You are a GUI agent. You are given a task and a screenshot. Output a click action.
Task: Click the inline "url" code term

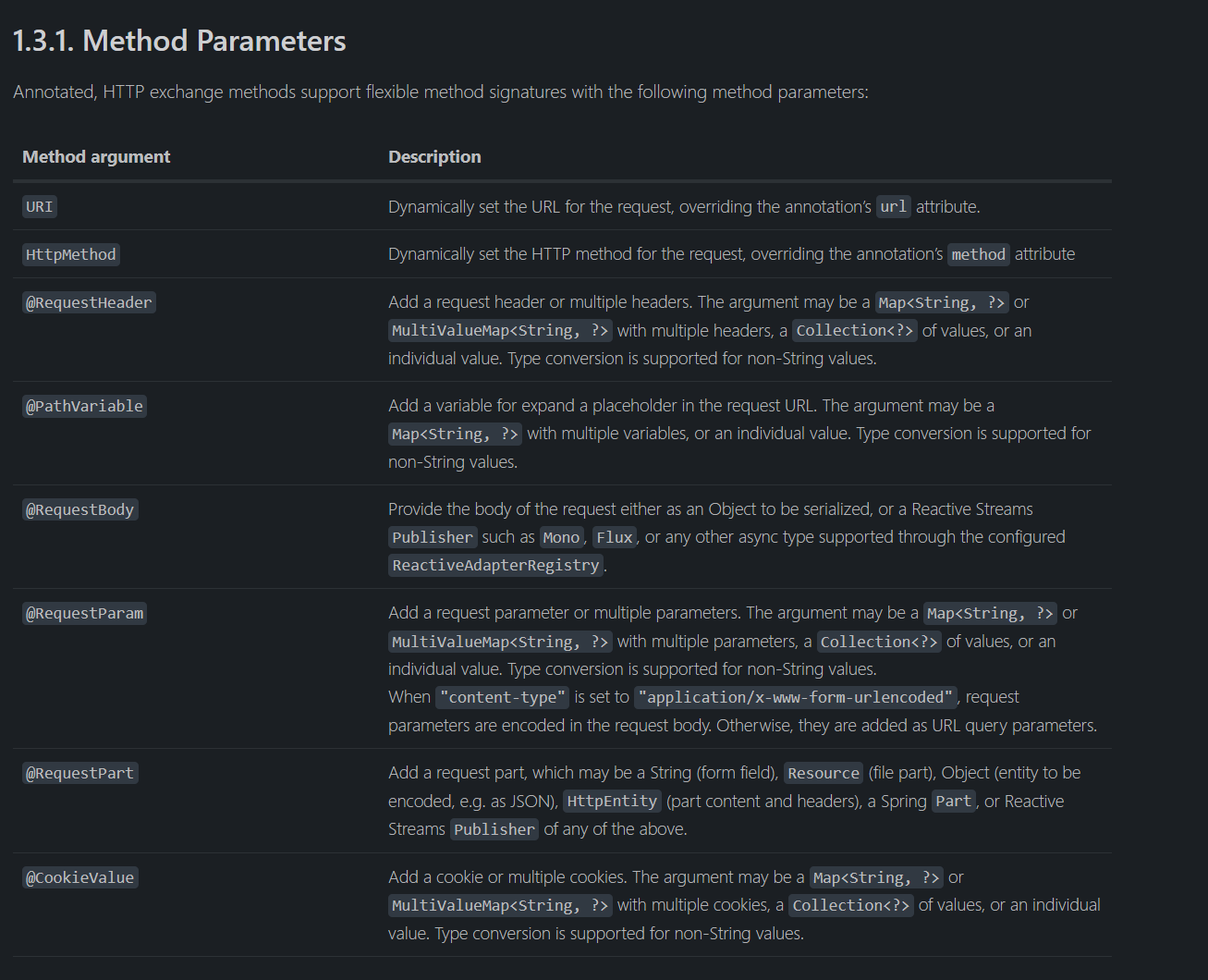pos(893,207)
